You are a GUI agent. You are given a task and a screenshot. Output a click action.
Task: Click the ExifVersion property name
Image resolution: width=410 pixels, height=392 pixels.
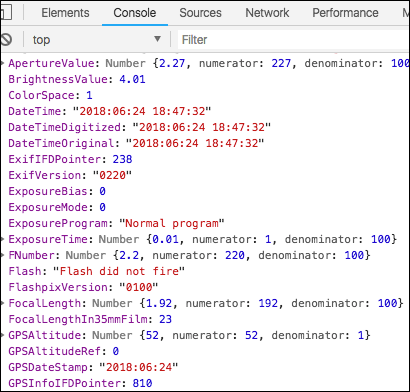(45, 175)
